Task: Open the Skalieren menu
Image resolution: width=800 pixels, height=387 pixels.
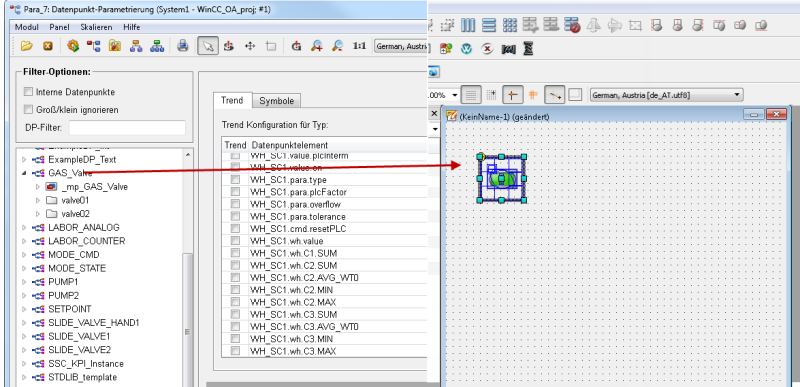Action: coord(96,27)
